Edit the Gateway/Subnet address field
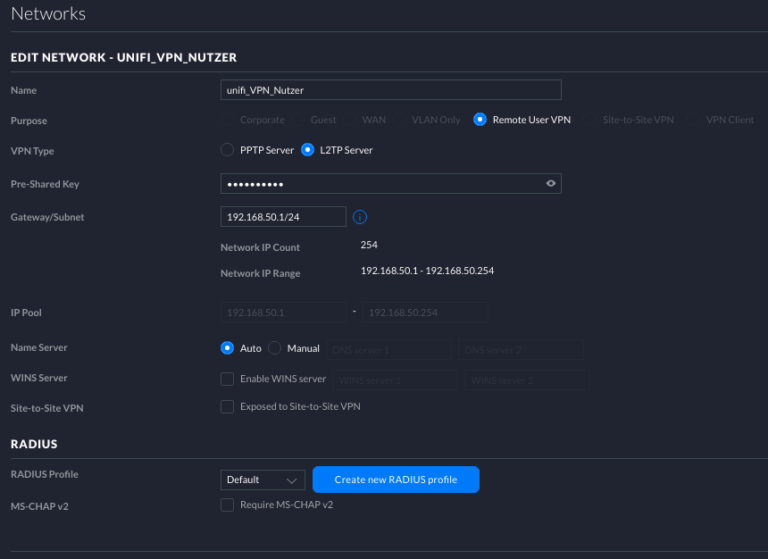This screenshot has height=559, width=768. pos(283,217)
